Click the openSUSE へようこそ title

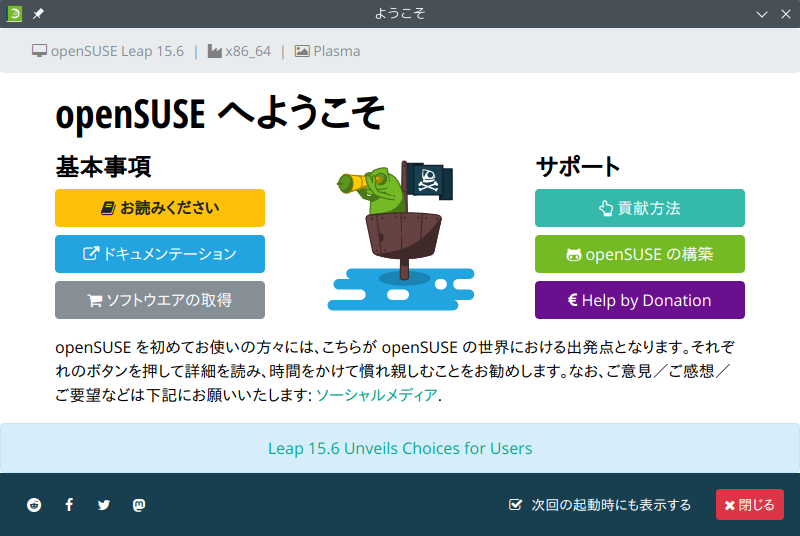point(219,113)
